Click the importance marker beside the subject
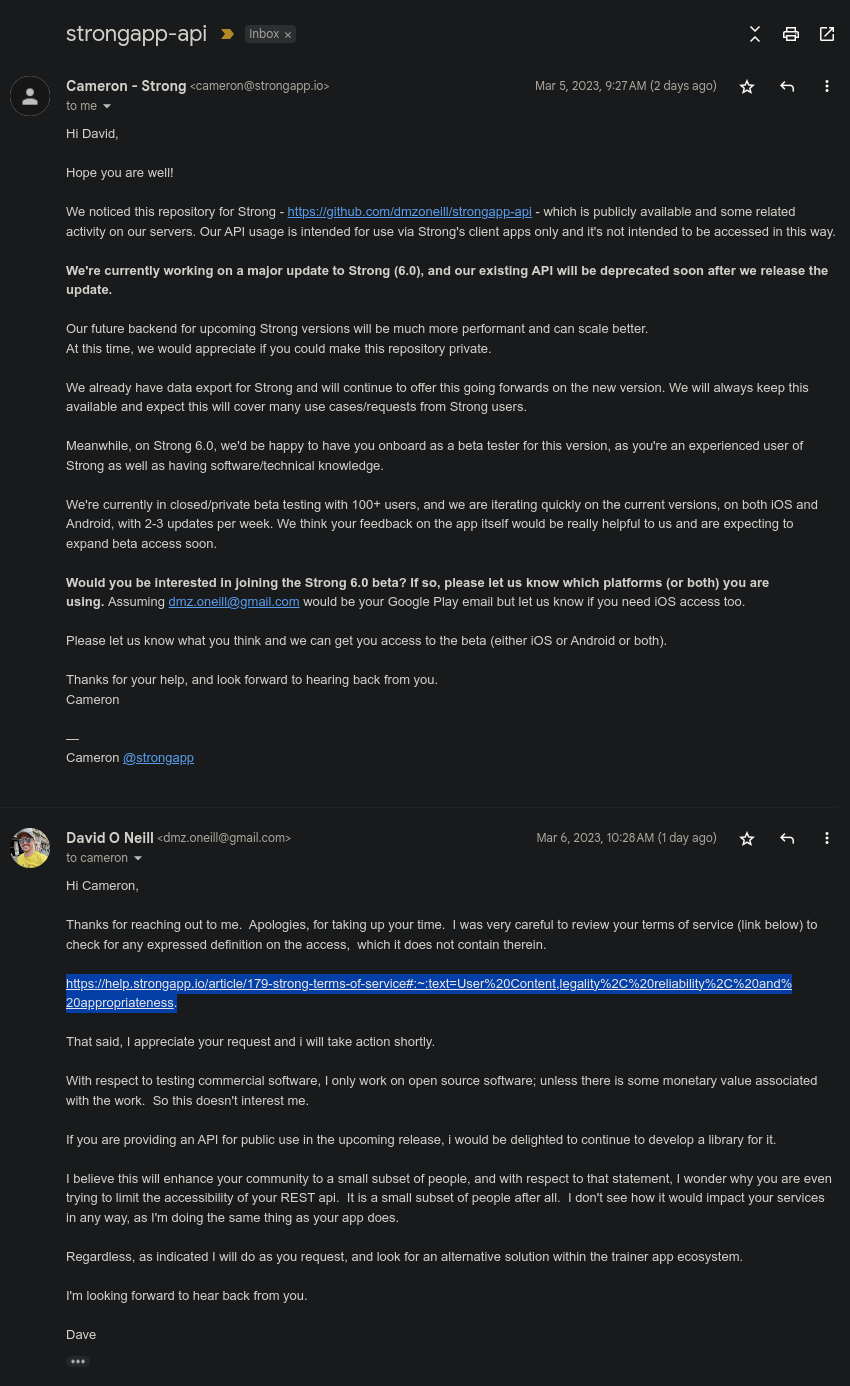The height and width of the screenshot is (1386, 850). click(x=227, y=34)
